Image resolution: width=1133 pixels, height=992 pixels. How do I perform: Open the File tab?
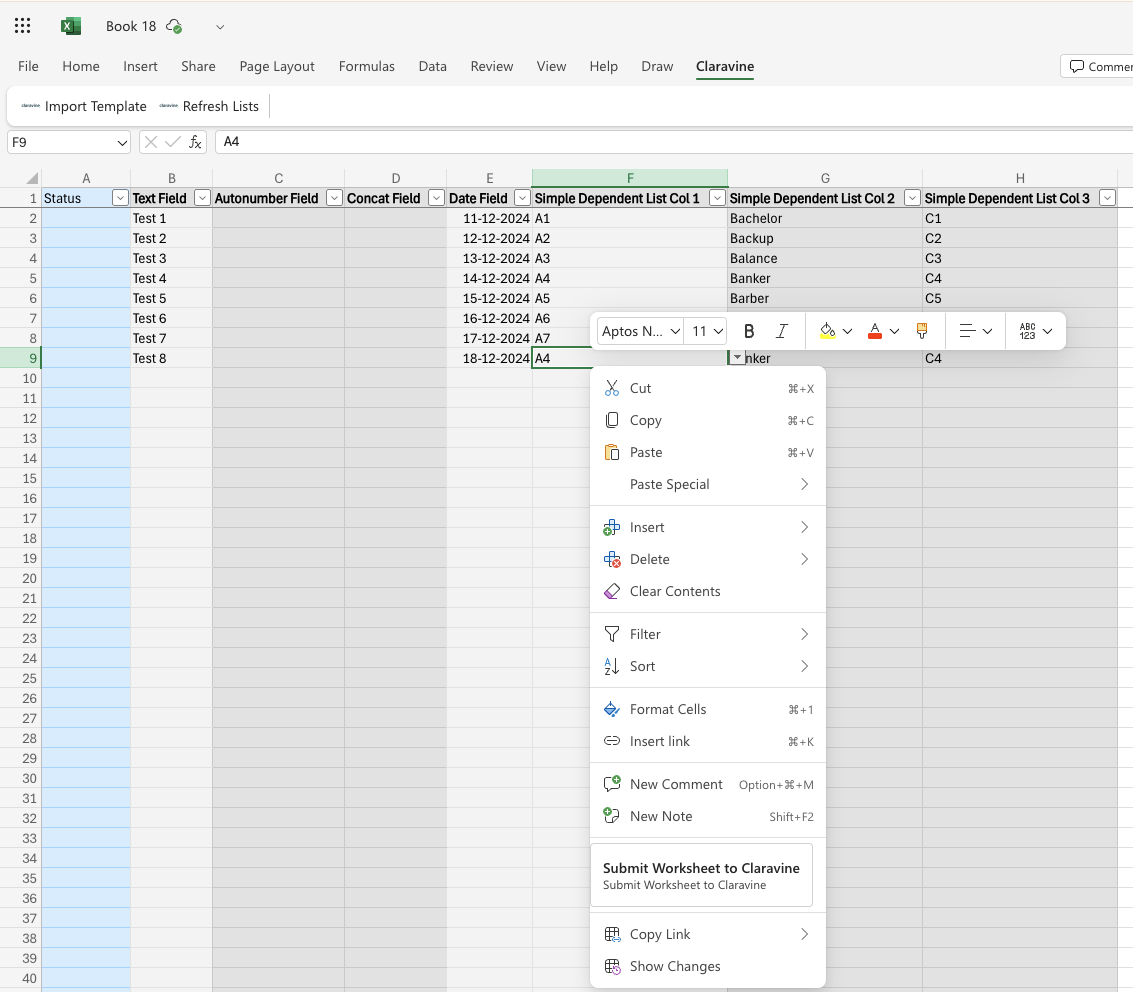point(28,66)
